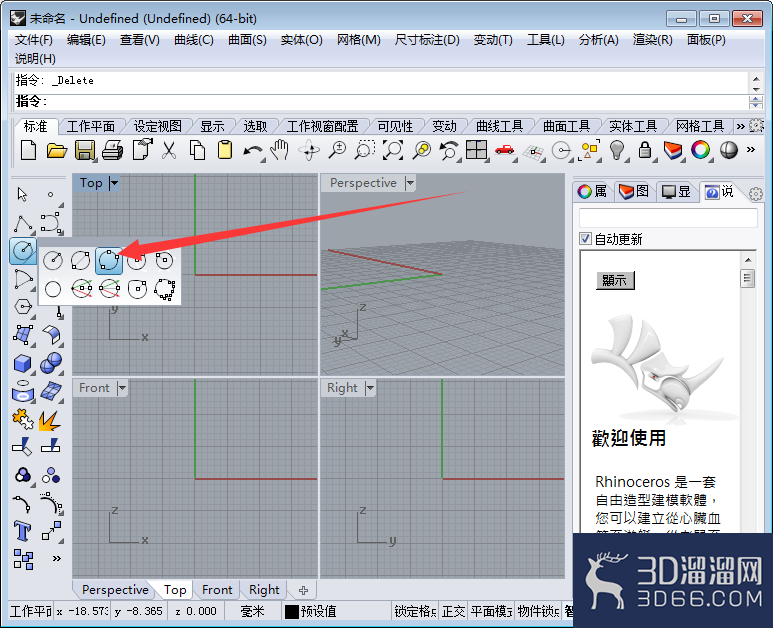Click the Explode tool icon
Viewport: 773px width, 628px height.
(x=50, y=420)
